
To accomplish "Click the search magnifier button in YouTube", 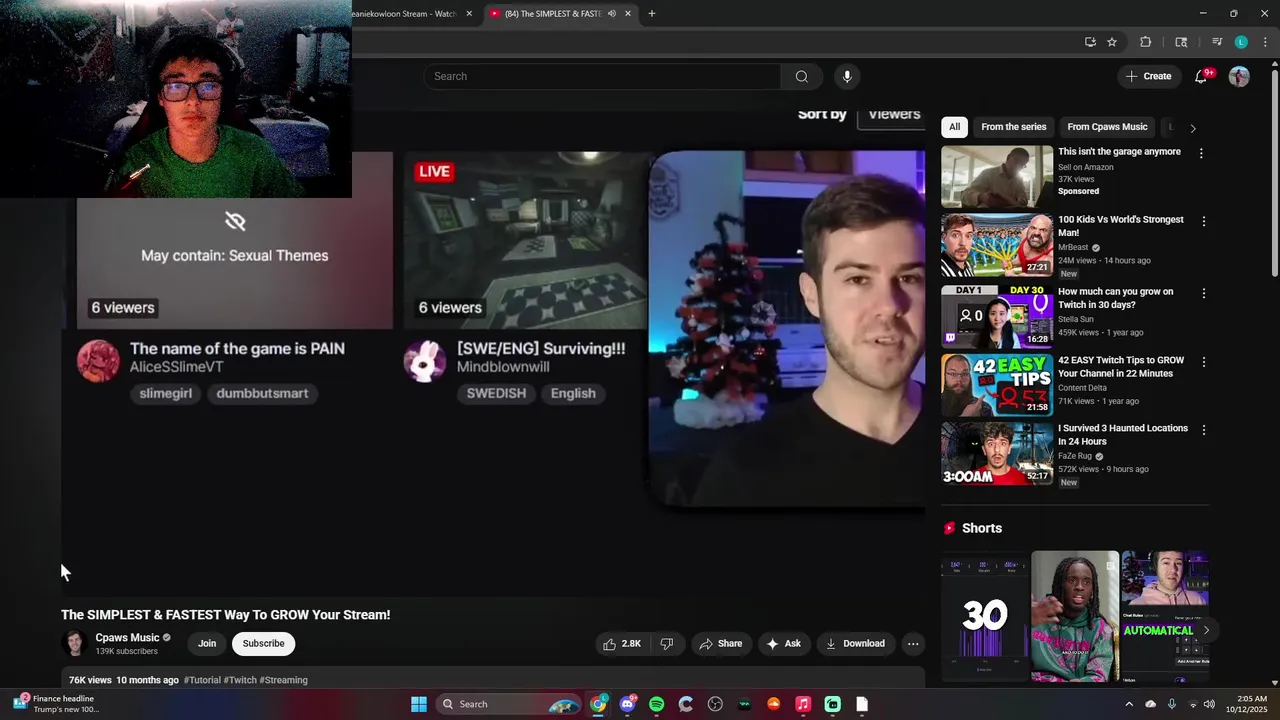I will (x=801, y=76).
